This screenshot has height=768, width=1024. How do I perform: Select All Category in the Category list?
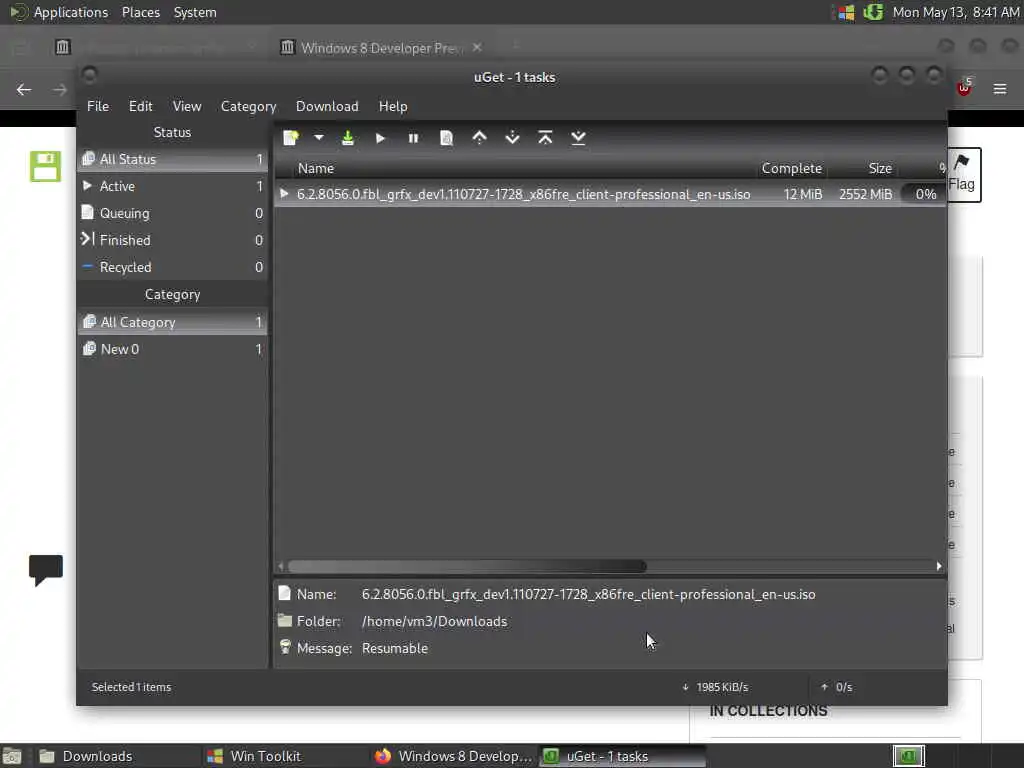172,322
